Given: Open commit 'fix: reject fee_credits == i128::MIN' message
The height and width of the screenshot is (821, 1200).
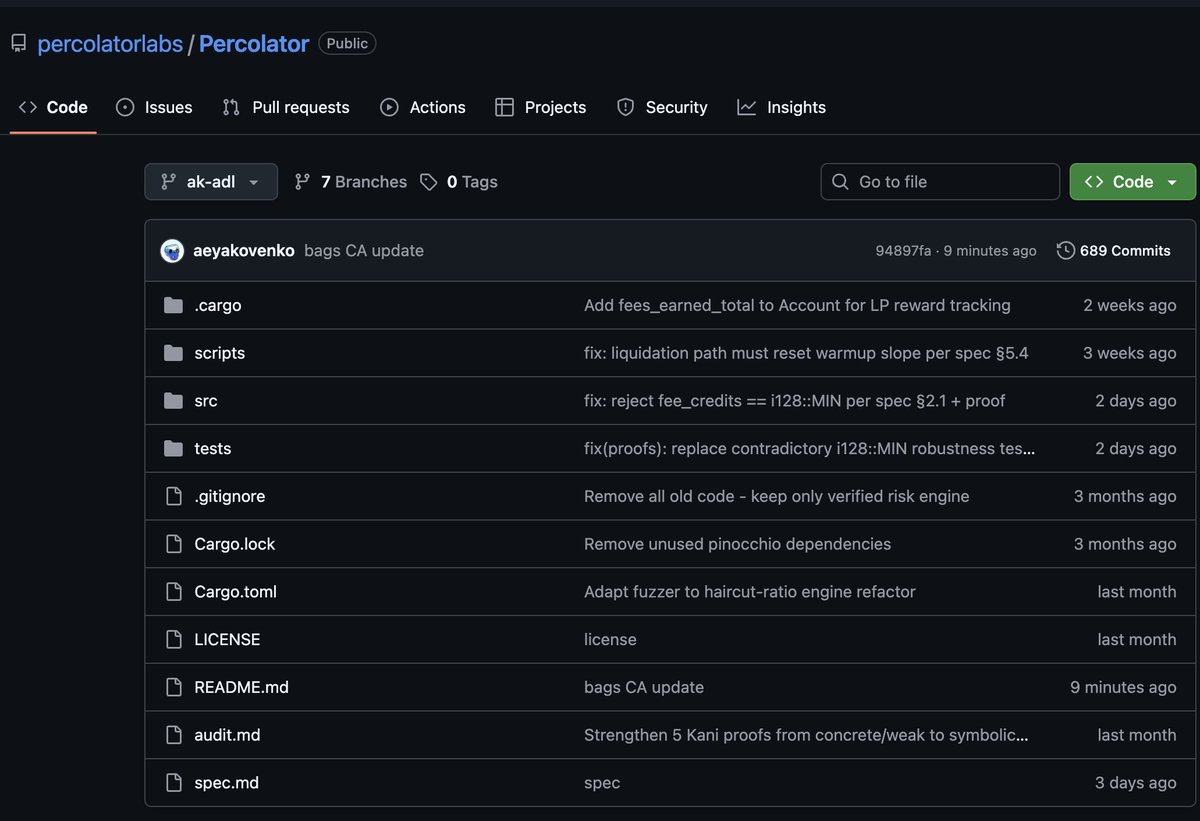Looking at the screenshot, I should (x=795, y=401).
